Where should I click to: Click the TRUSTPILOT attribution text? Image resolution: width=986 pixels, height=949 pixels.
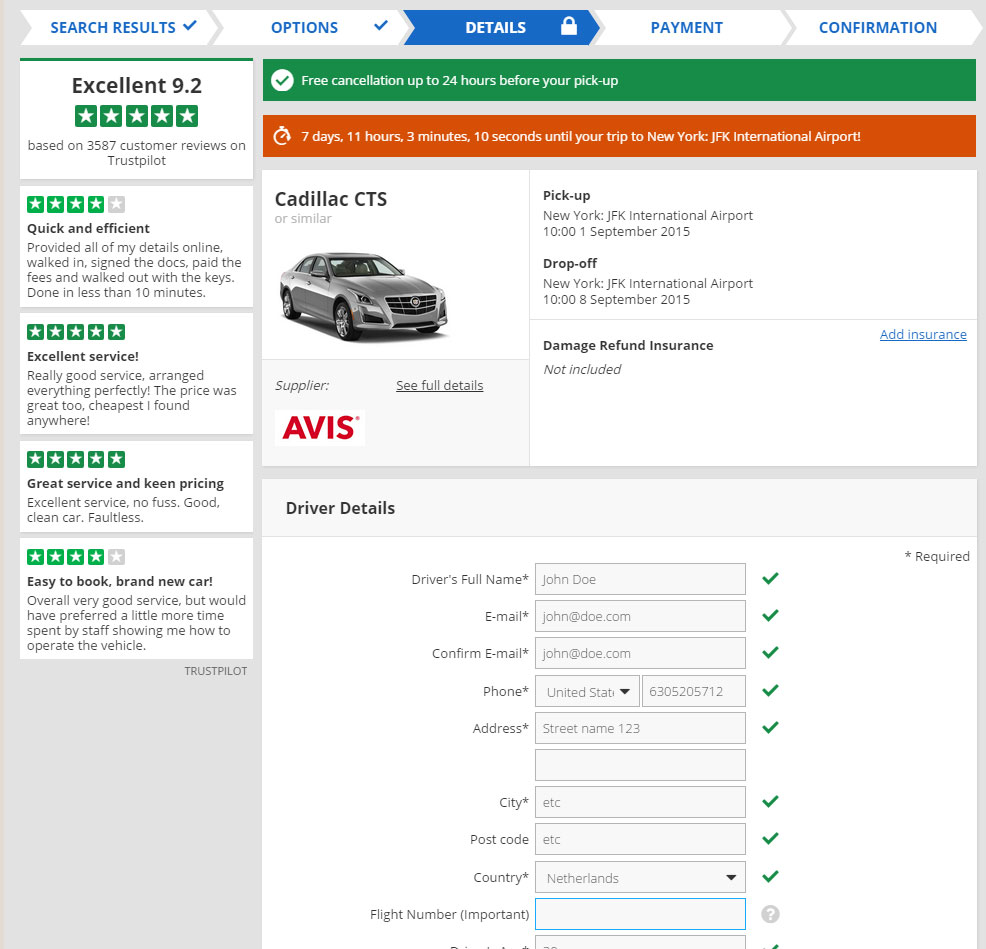[216, 671]
